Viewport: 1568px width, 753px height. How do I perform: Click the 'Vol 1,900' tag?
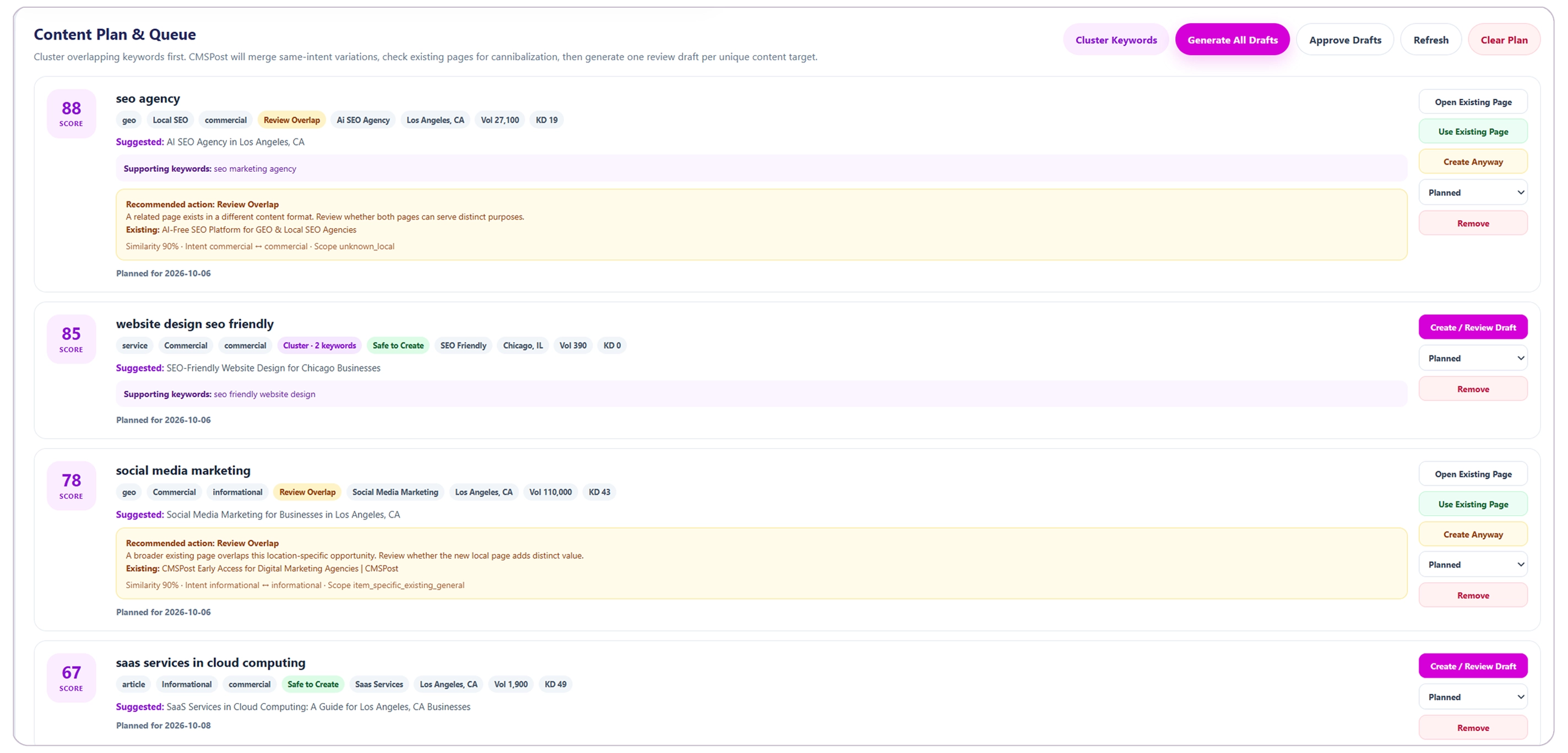click(511, 684)
